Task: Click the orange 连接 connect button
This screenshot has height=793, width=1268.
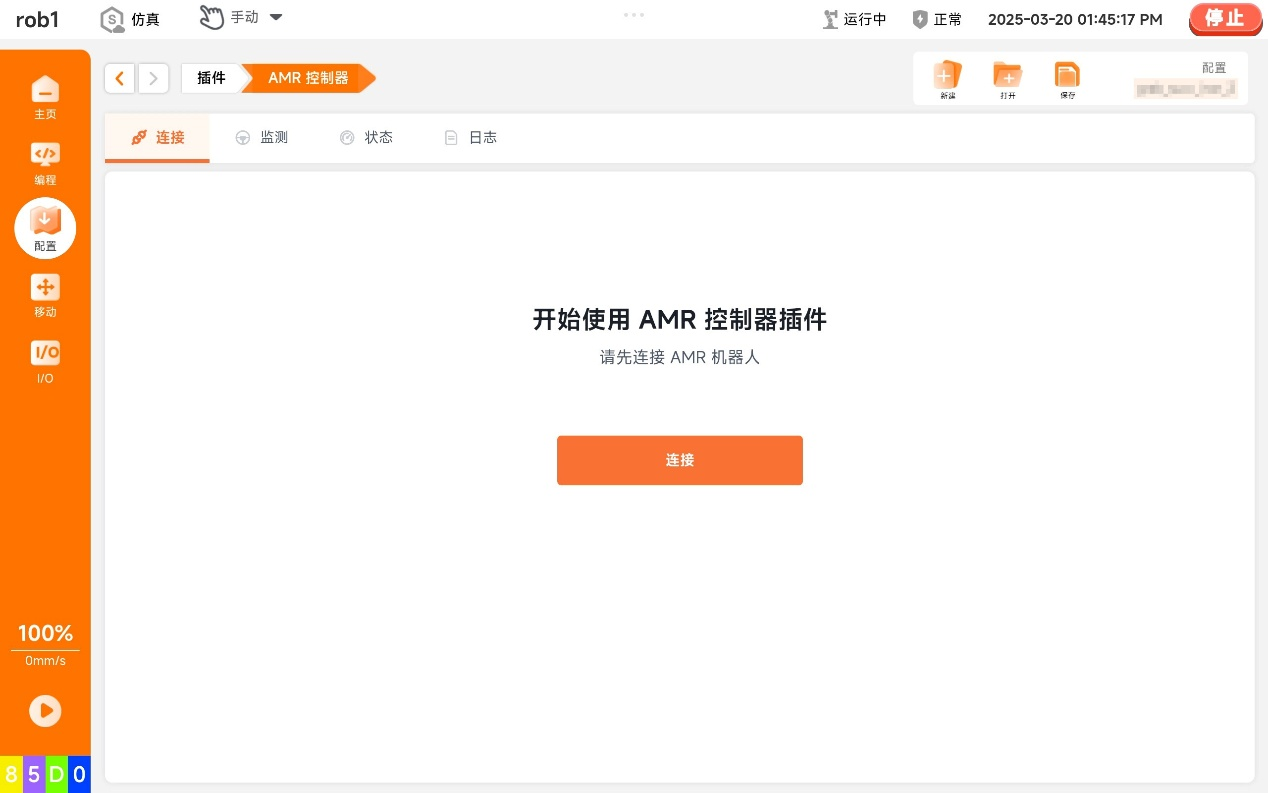Action: 679,460
